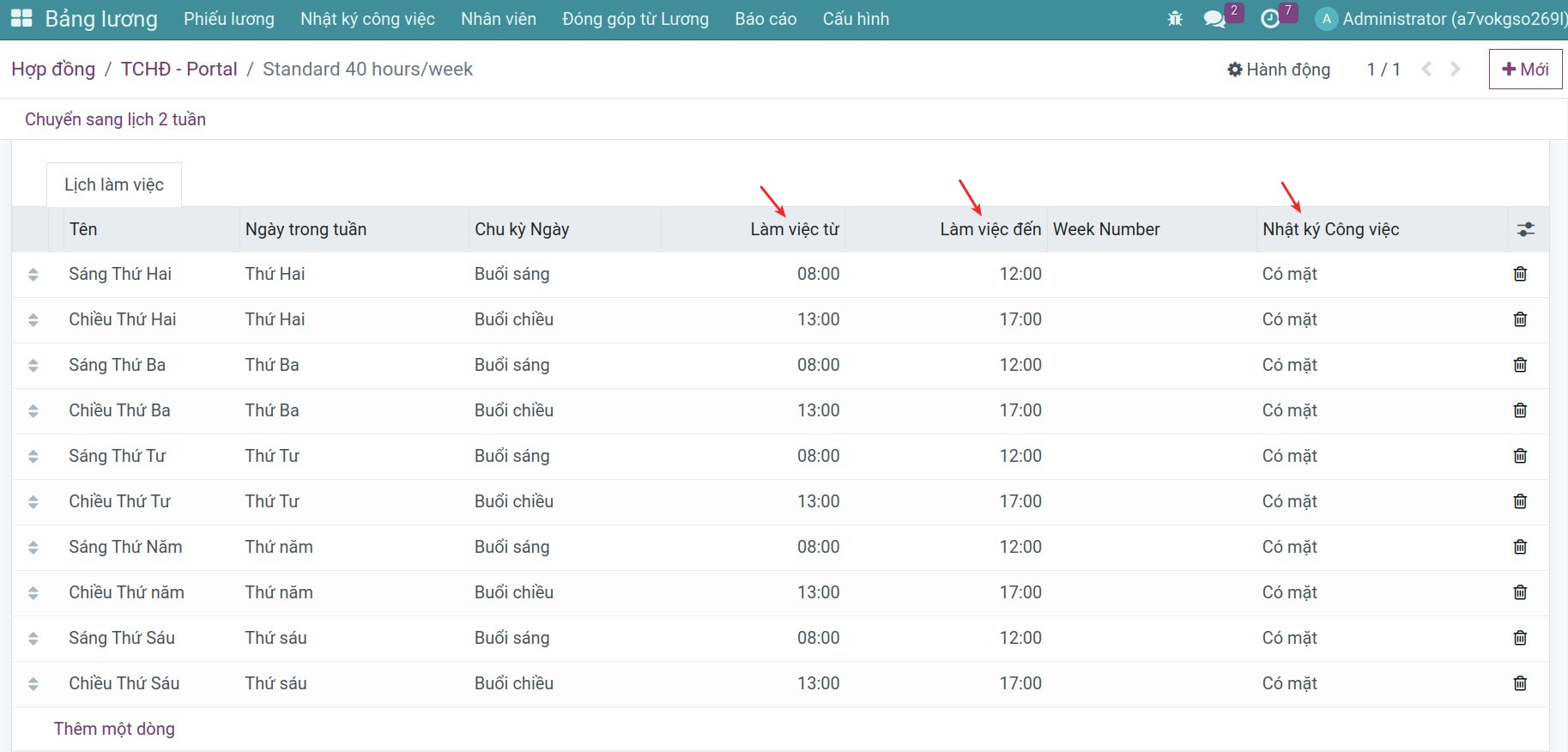Go to the previous record arrow
Viewport: 1568px width, 752px height.
click(x=1426, y=69)
